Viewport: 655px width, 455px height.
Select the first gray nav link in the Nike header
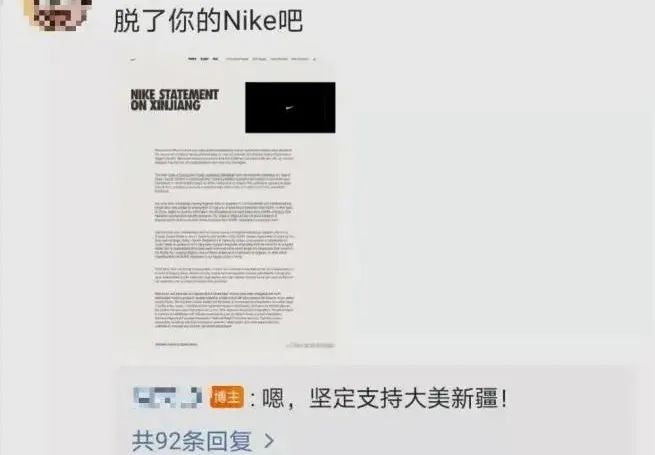(x=237, y=59)
